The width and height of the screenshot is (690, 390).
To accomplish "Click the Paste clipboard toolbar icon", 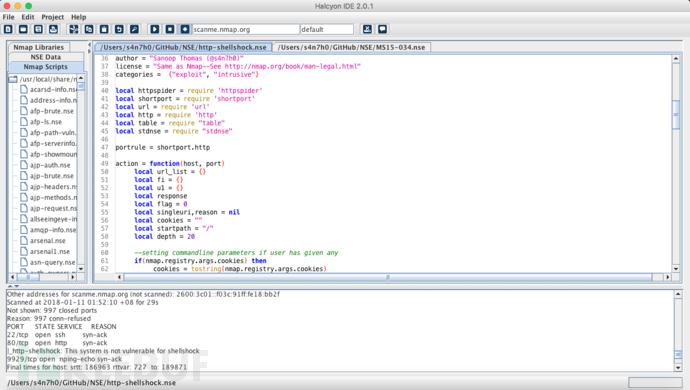I will click(104, 29).
